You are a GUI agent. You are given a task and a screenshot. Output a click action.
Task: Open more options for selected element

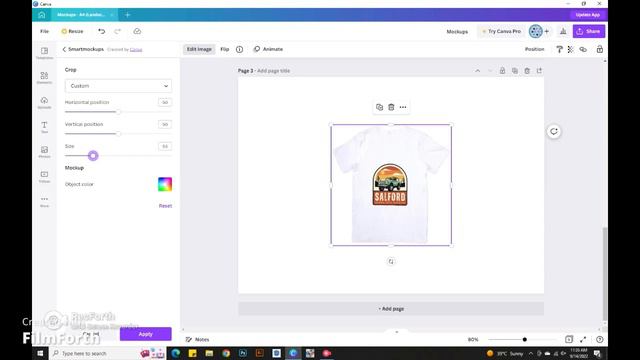tap(403, 107)
